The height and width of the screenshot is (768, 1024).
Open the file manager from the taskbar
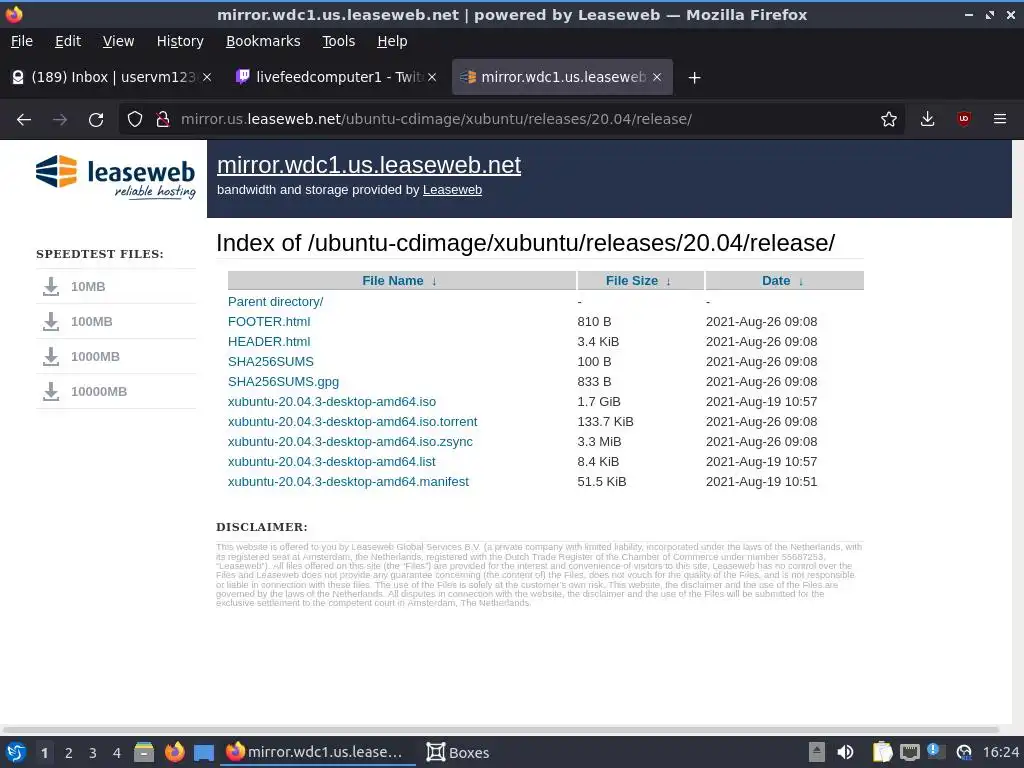click(144, 752)
